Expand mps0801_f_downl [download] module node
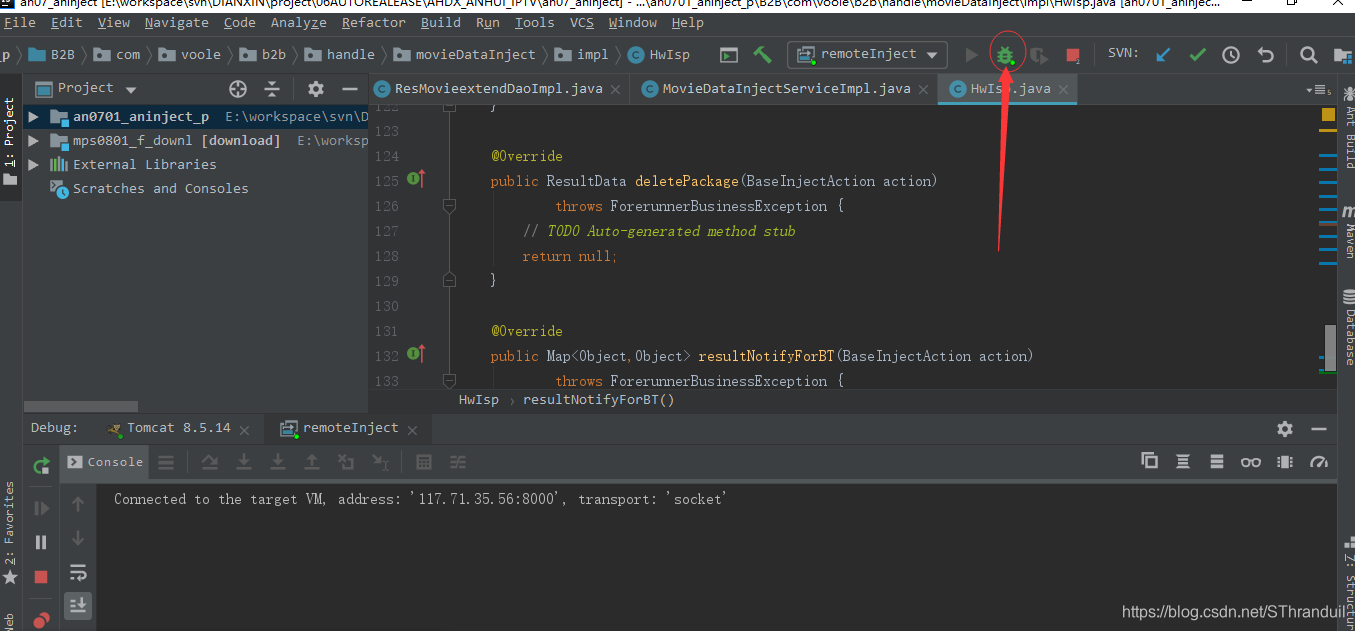The height and width of the screenshot is (631, 1355). point(34,141)
